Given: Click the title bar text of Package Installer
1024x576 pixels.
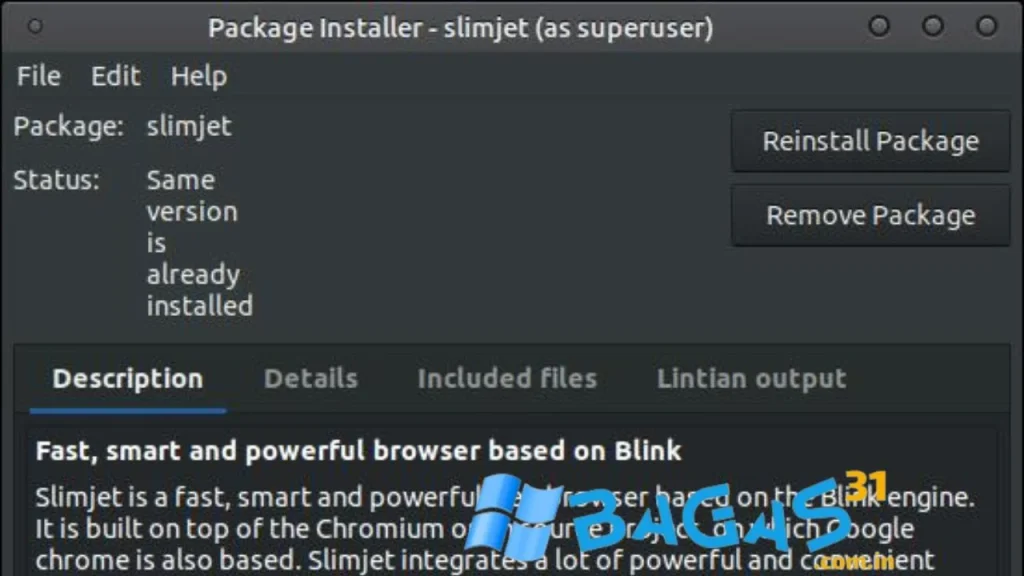Looking at the screenshot, I should click(x=460, y=28).
